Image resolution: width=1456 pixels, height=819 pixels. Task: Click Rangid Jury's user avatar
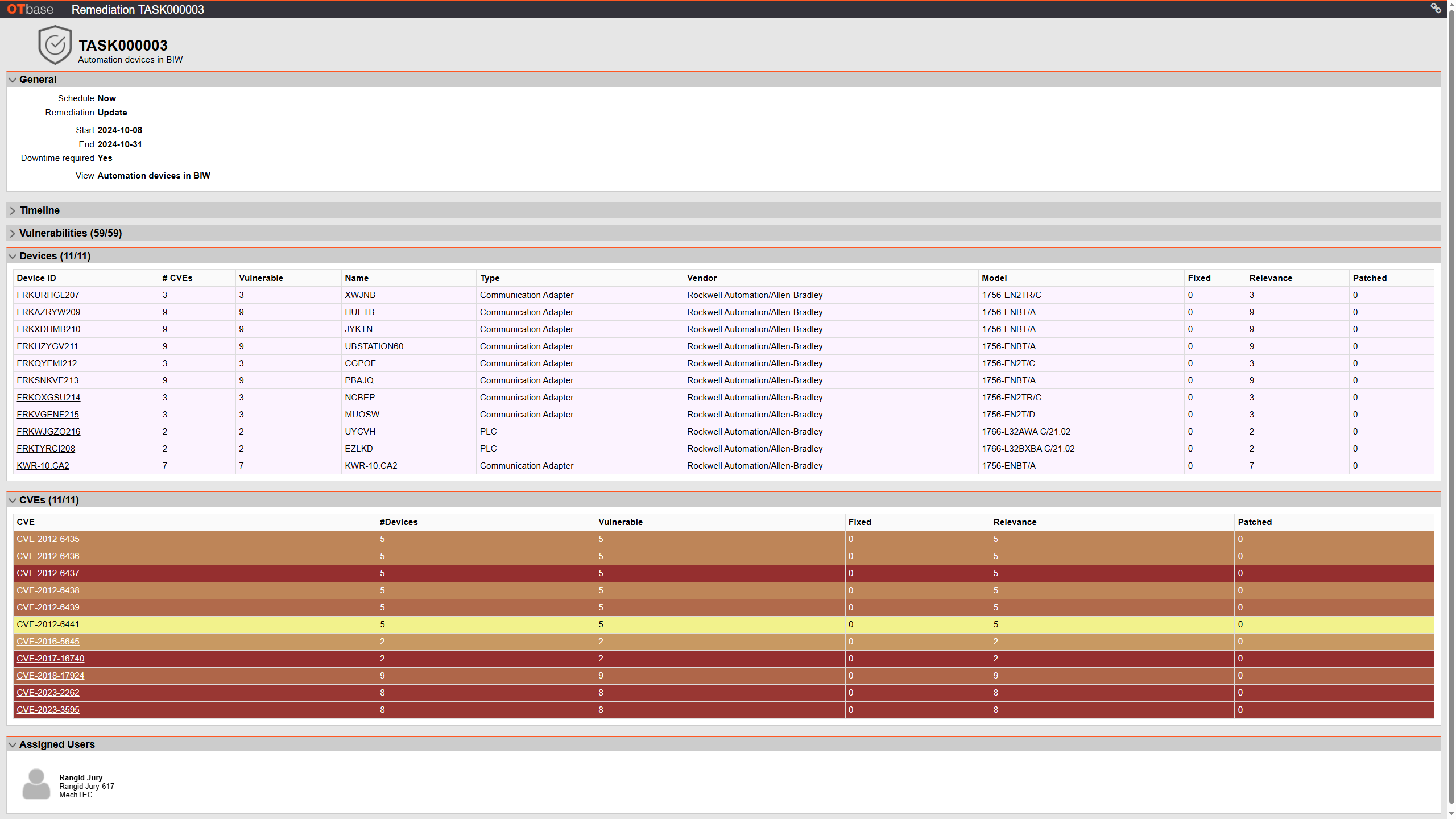tap(36, 784)
